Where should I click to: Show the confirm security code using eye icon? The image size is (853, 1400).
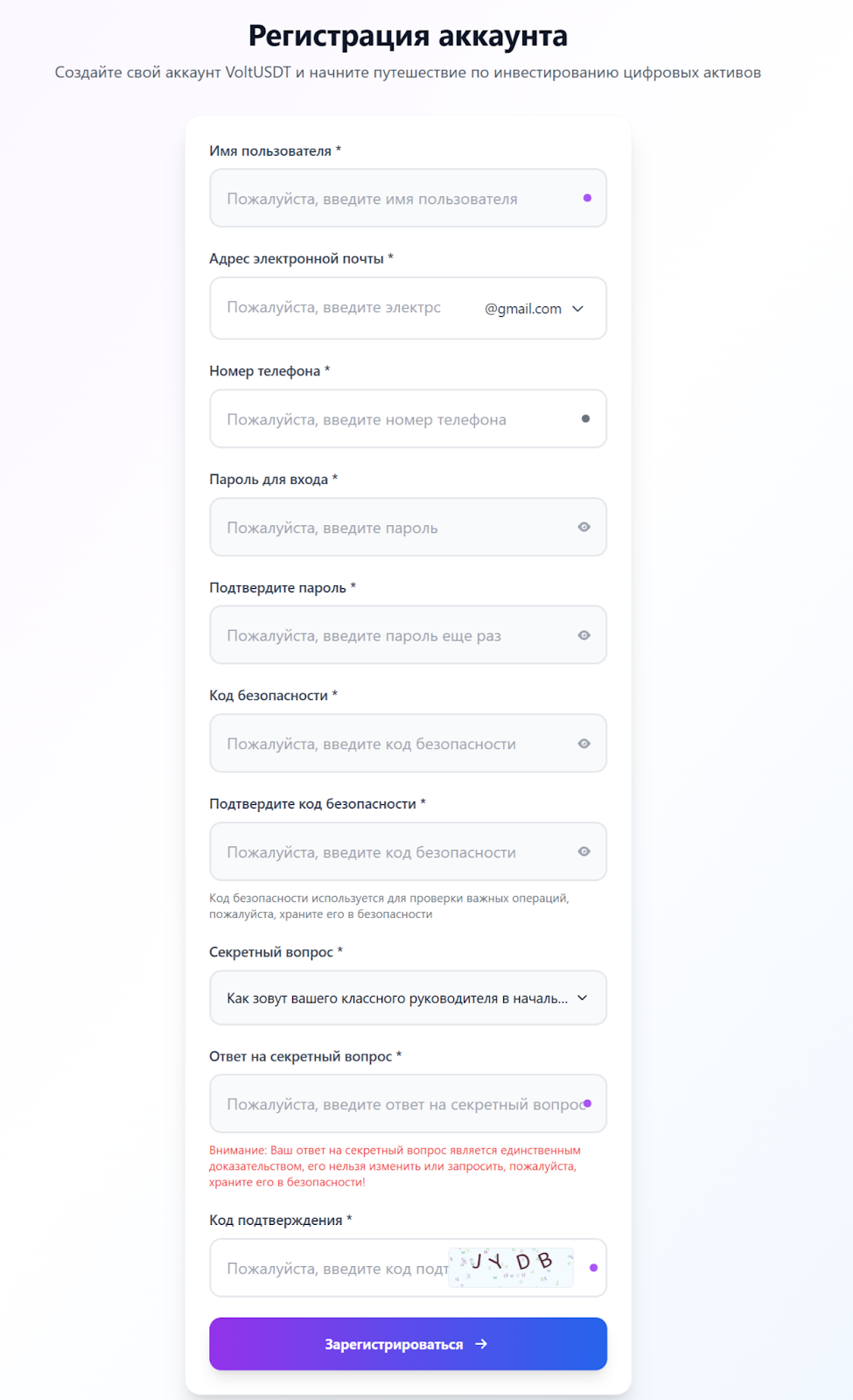(x=584, y=851)
